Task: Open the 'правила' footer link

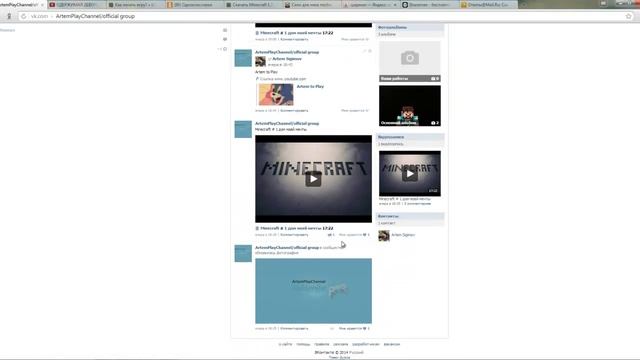Action: tap(322, 344)
